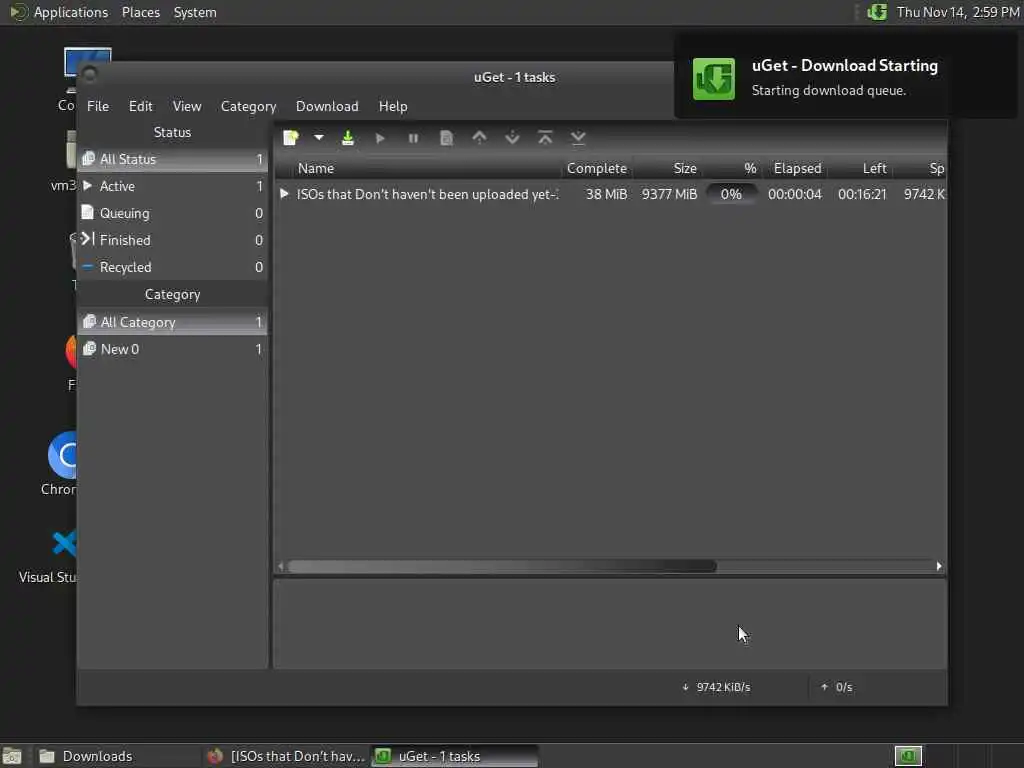Select the Active status filter
Image resolution: width=1024 pixels, height=768 pixels.
(172, 186)
